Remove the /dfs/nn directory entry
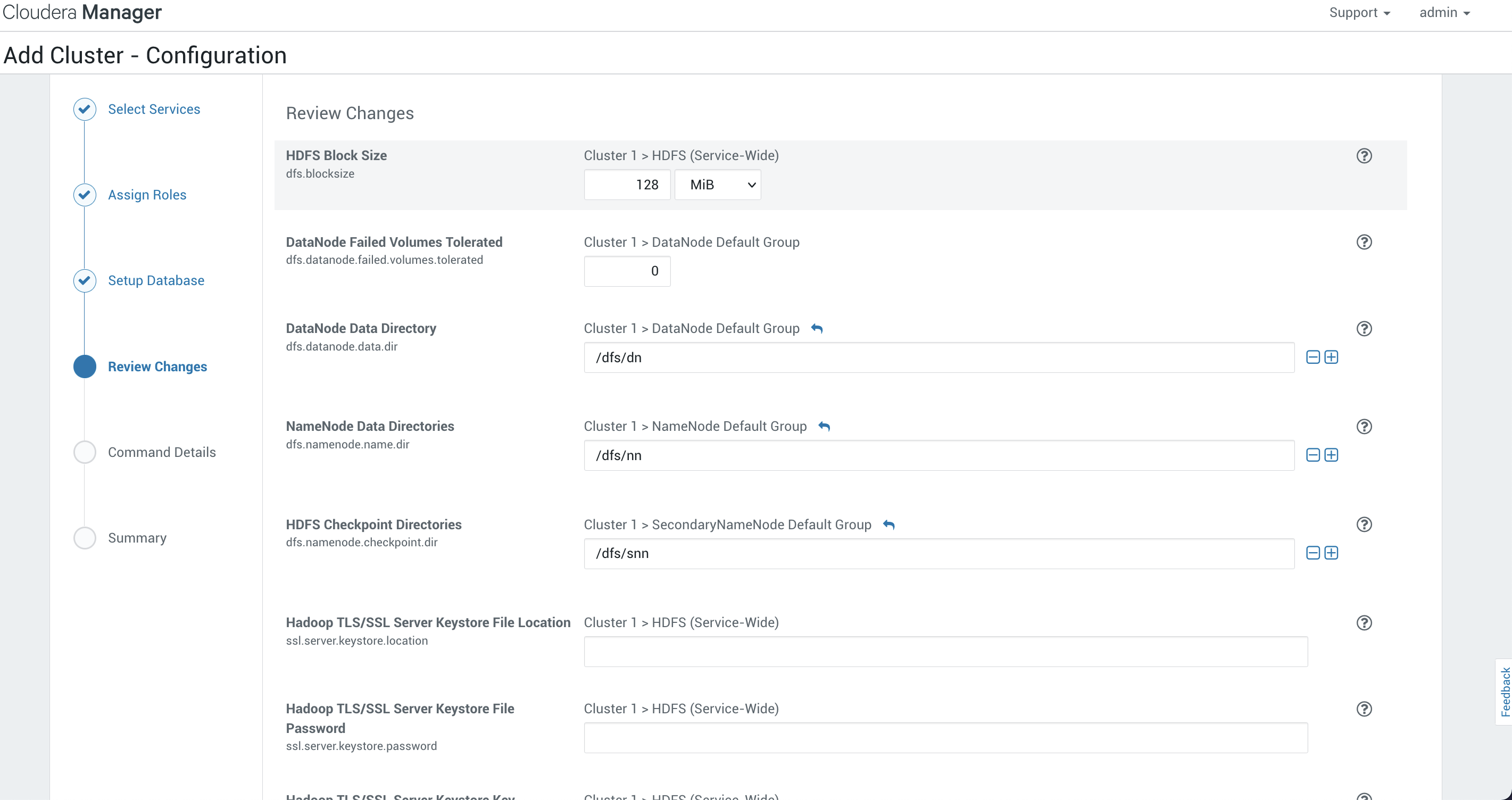This screenshot has width=1512, height=800. 1313,455
